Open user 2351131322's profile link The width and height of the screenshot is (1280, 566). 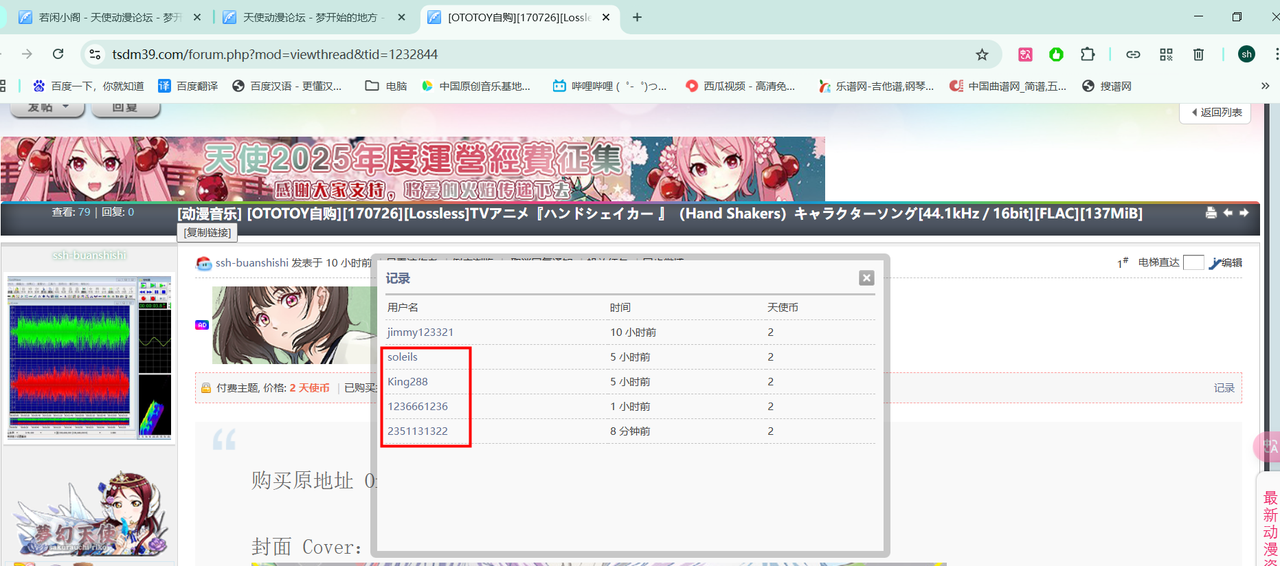(x=417, y=432)
